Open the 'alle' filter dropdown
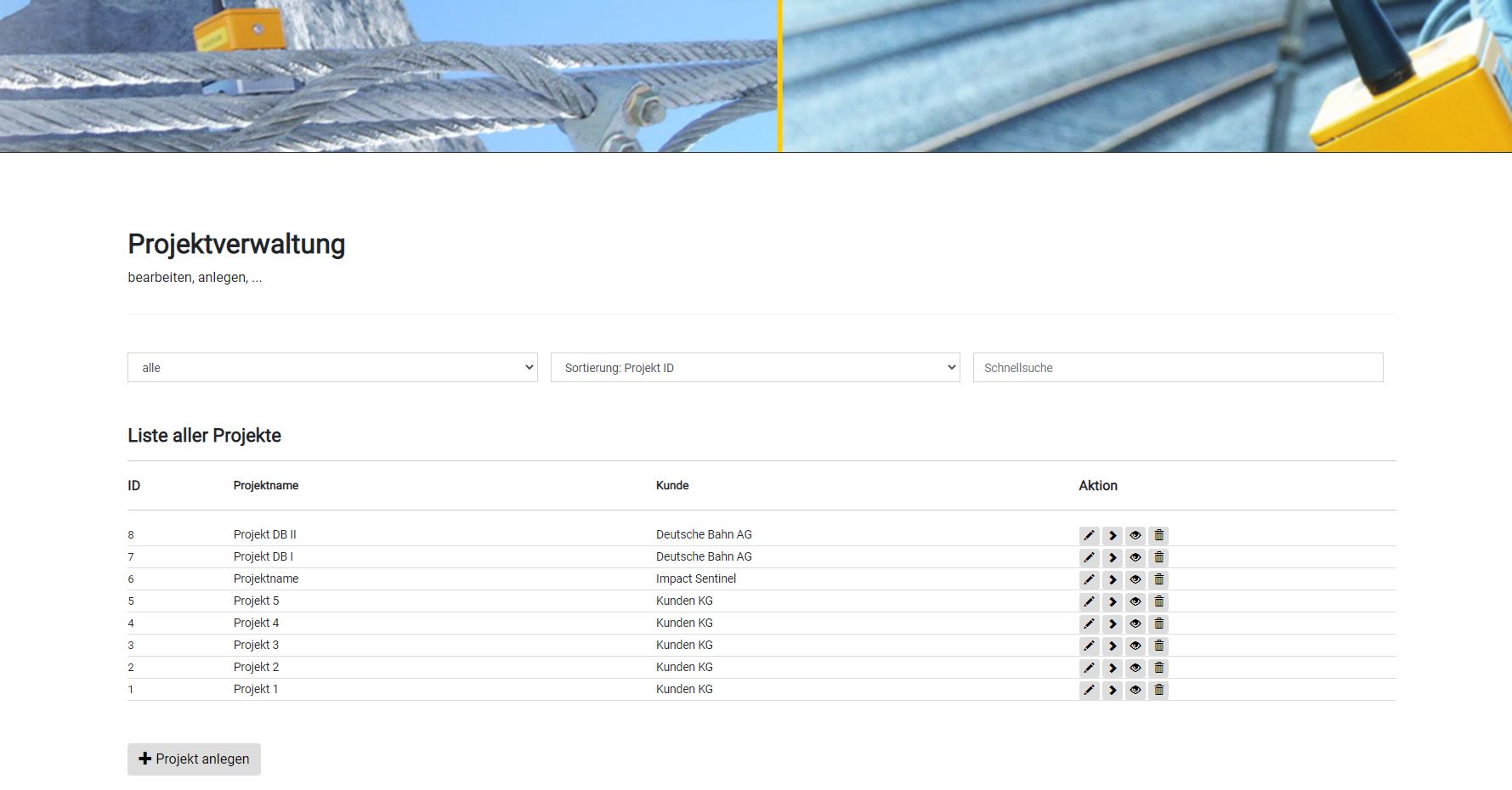 point(332,368)
